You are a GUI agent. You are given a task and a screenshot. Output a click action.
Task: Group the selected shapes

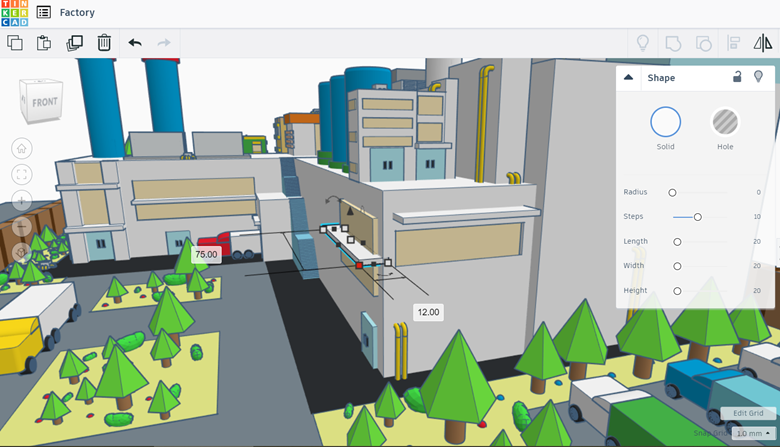pyautogui.click(x=673, y=43)
